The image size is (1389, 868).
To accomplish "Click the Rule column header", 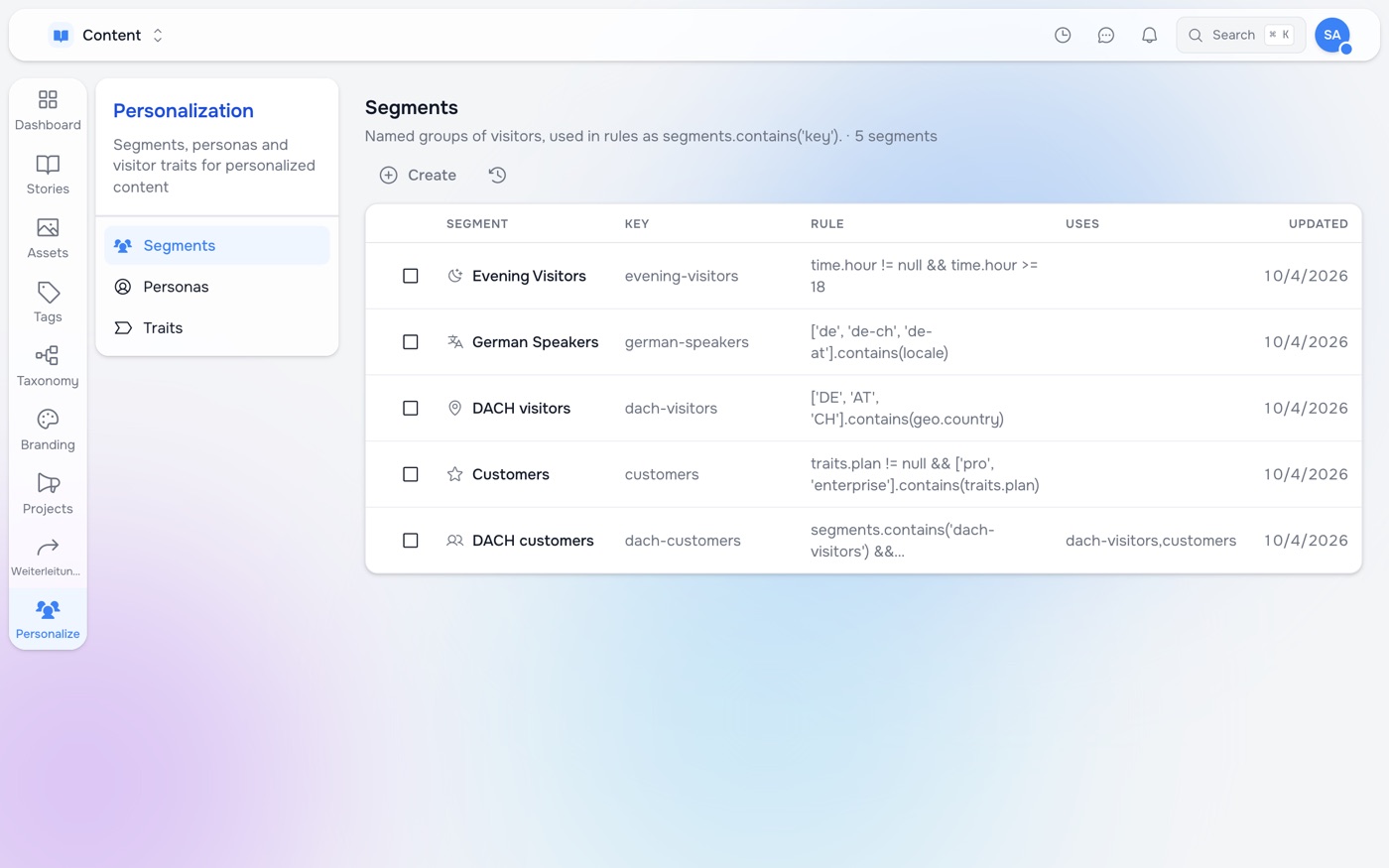I will (827, 224).
